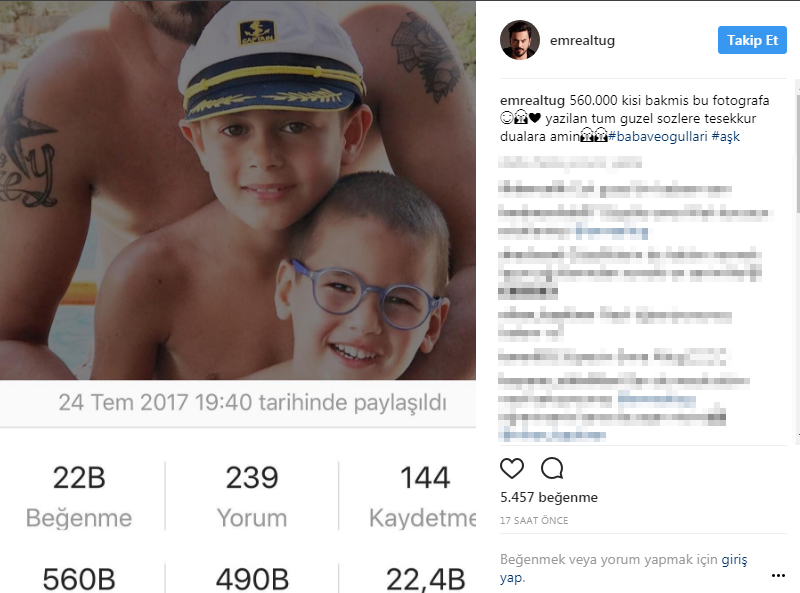
Task: Click the 24 Tem 2017 share date text
Action: (252, 403)
